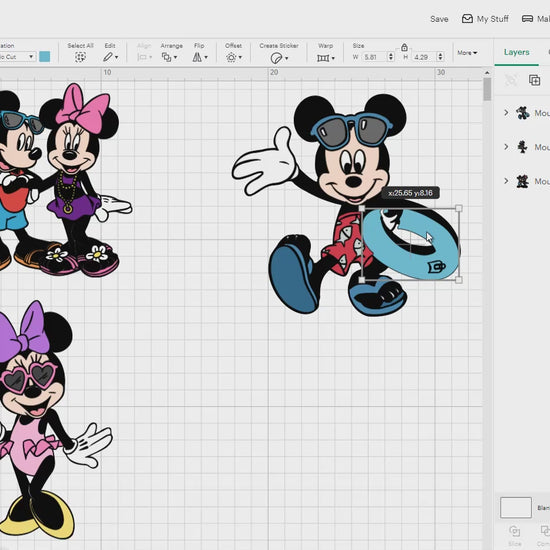
Task: Click the height stepper arrows
Action: pyautogui.click(x=440, y=57)
